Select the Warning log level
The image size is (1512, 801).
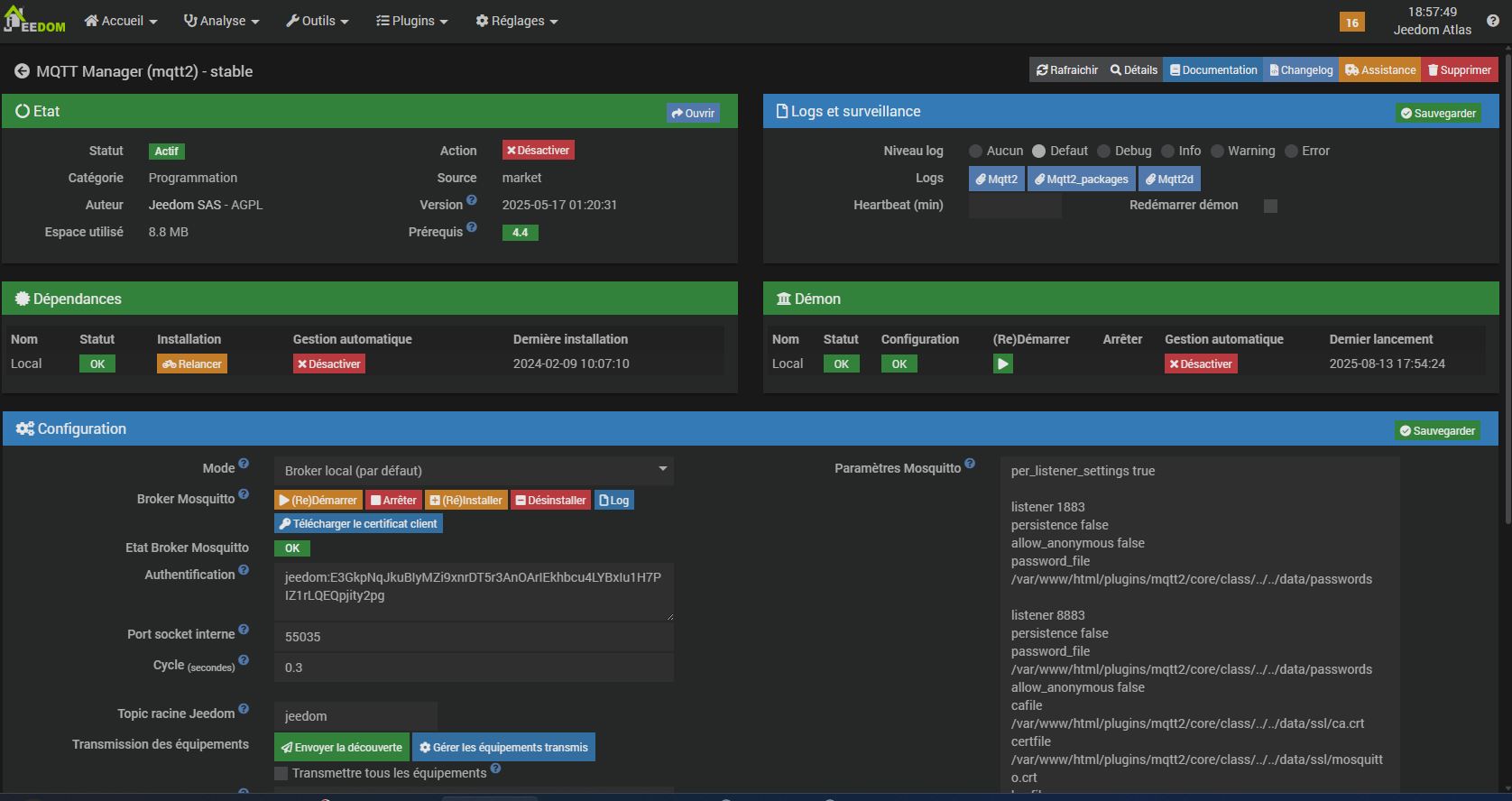pos(1217,152)
